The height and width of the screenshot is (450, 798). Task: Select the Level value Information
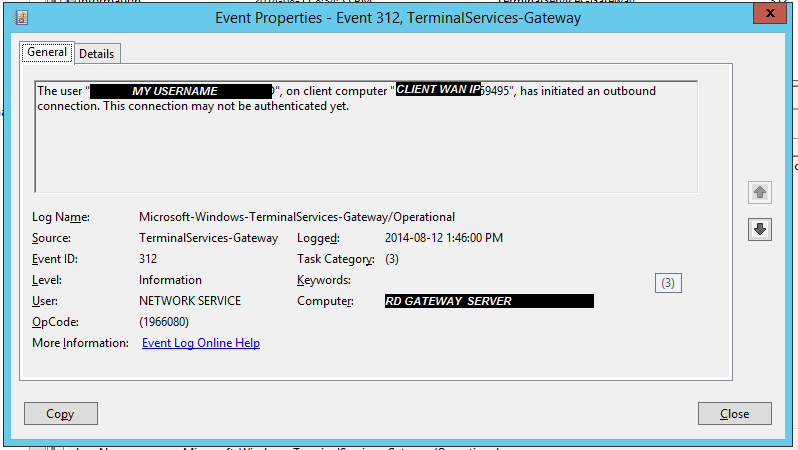tap(170, 280)
